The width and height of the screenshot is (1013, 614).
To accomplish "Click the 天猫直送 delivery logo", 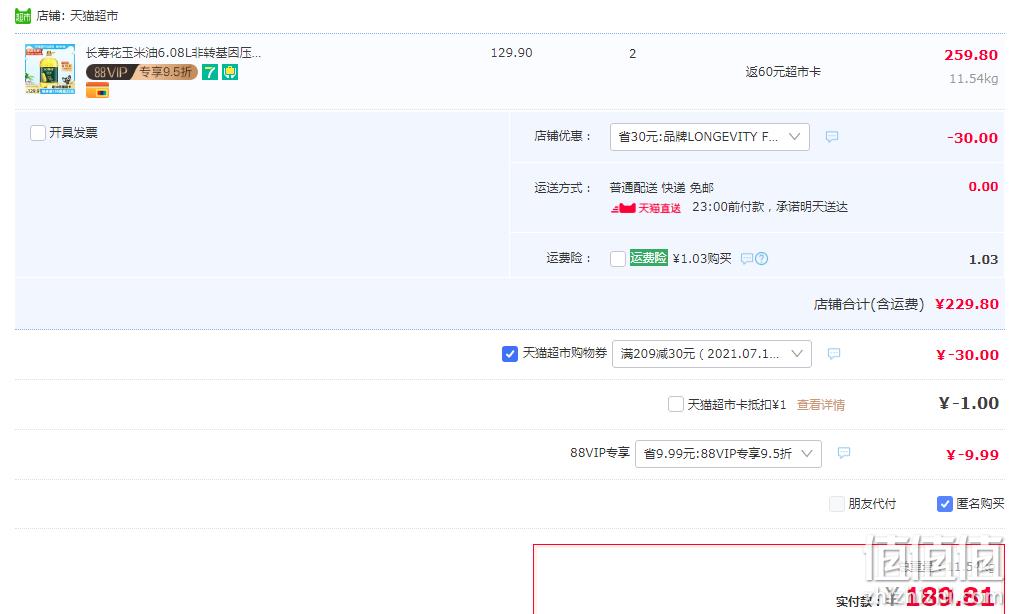I will click(645, 208).
